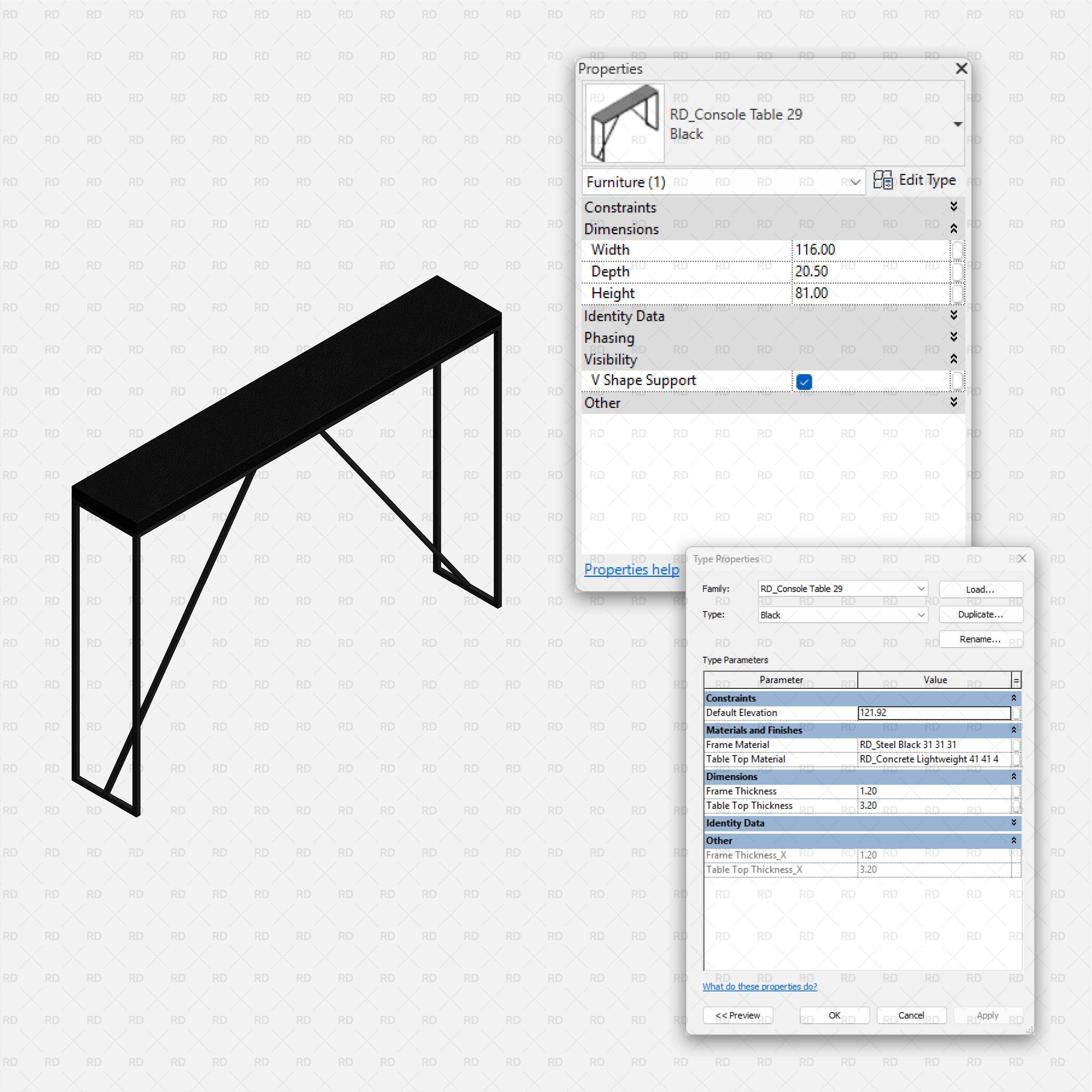Open the type selector dropdown for RD_Console Table 29

[x=958, y=124]
